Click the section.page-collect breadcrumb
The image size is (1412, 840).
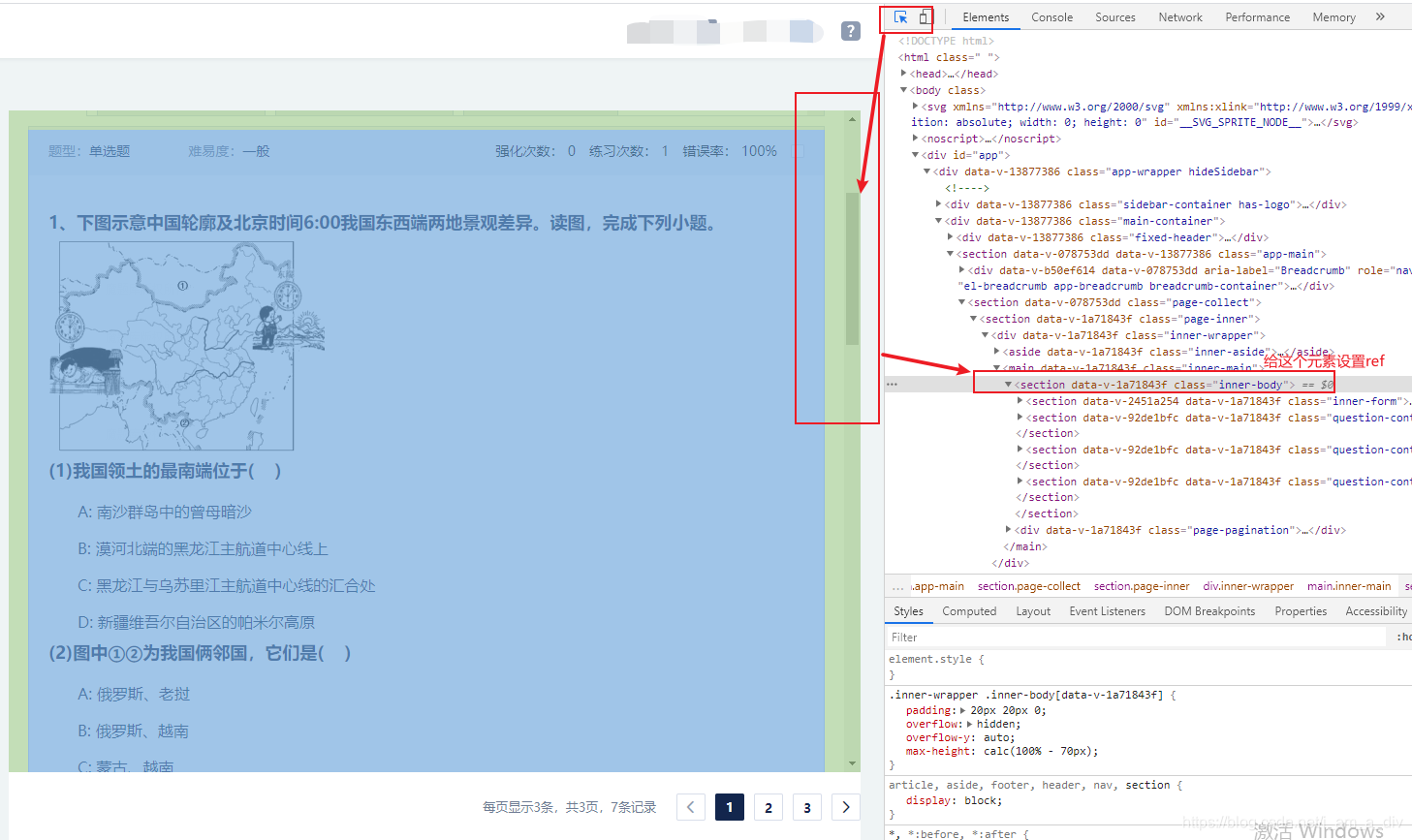click(x=1028, y=586)
